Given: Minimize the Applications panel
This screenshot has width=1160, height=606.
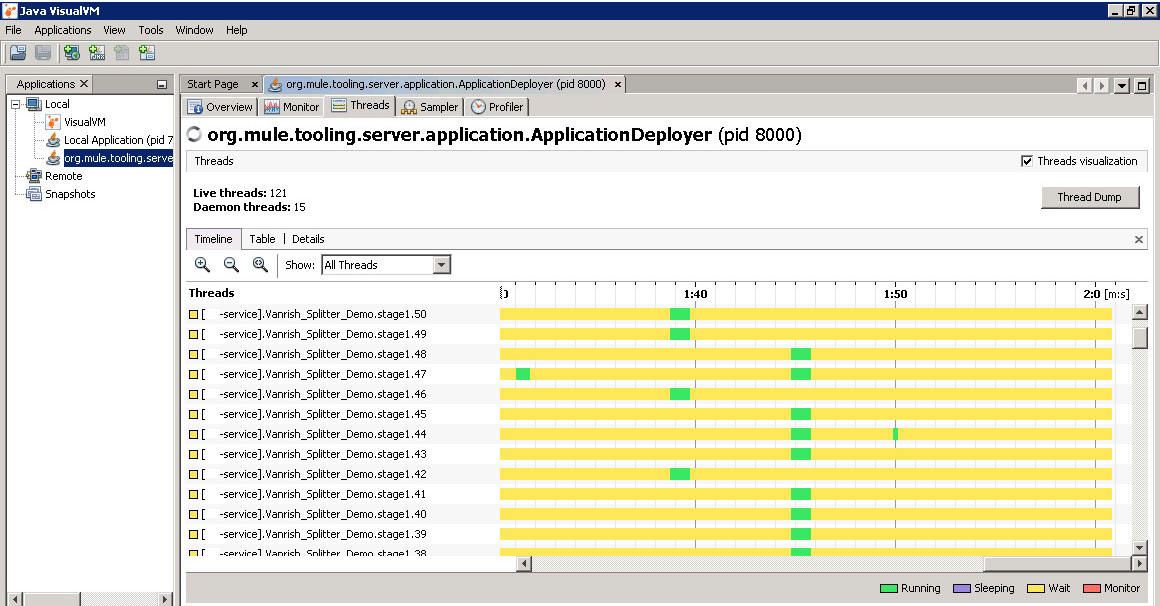Looking at the screenshot, I should (161, 84).
